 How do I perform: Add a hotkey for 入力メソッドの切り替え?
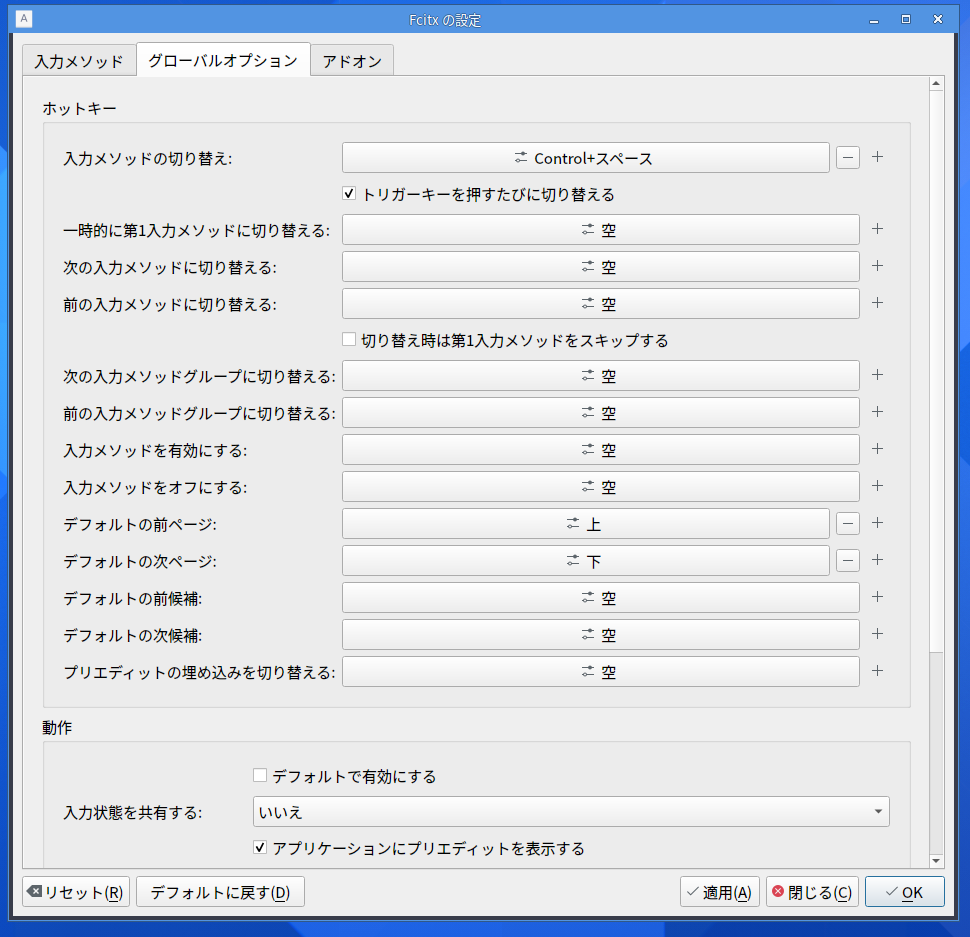click(x=877, y=157)
